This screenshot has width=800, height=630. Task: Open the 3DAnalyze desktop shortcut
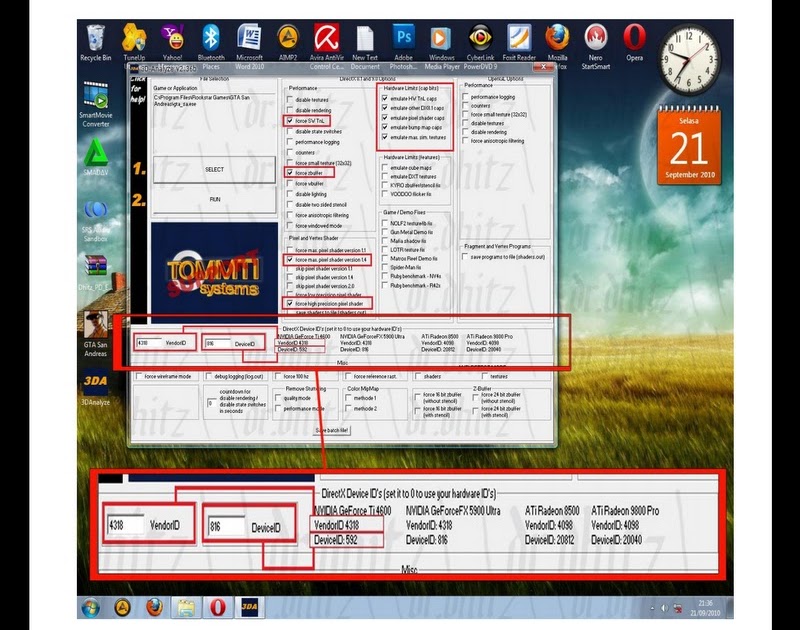click(95, 387)
